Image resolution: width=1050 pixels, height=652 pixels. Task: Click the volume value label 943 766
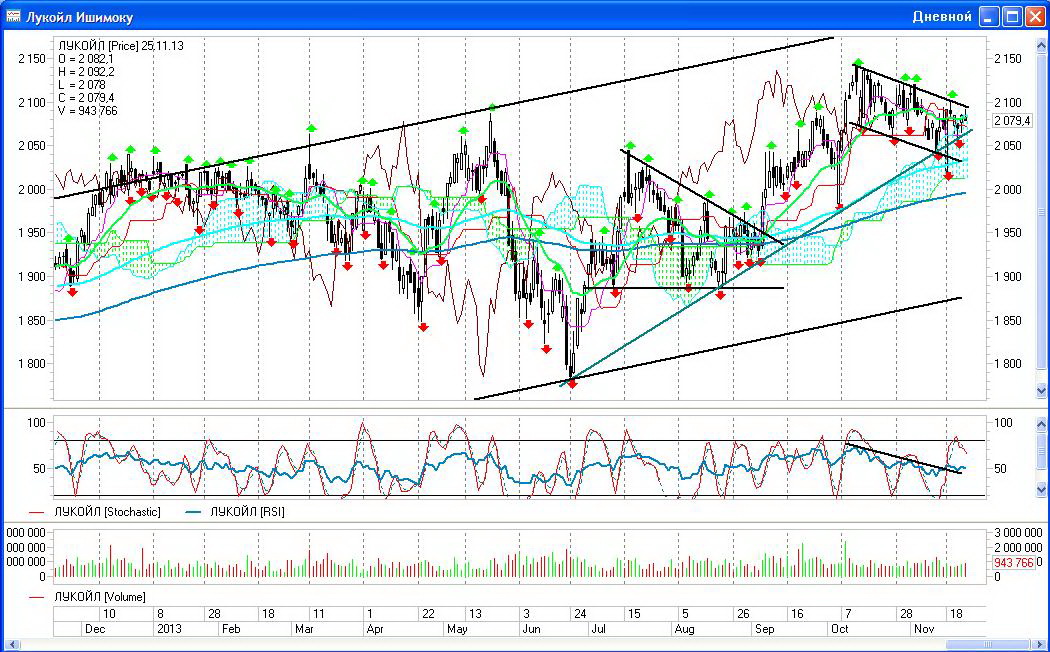1010,564
